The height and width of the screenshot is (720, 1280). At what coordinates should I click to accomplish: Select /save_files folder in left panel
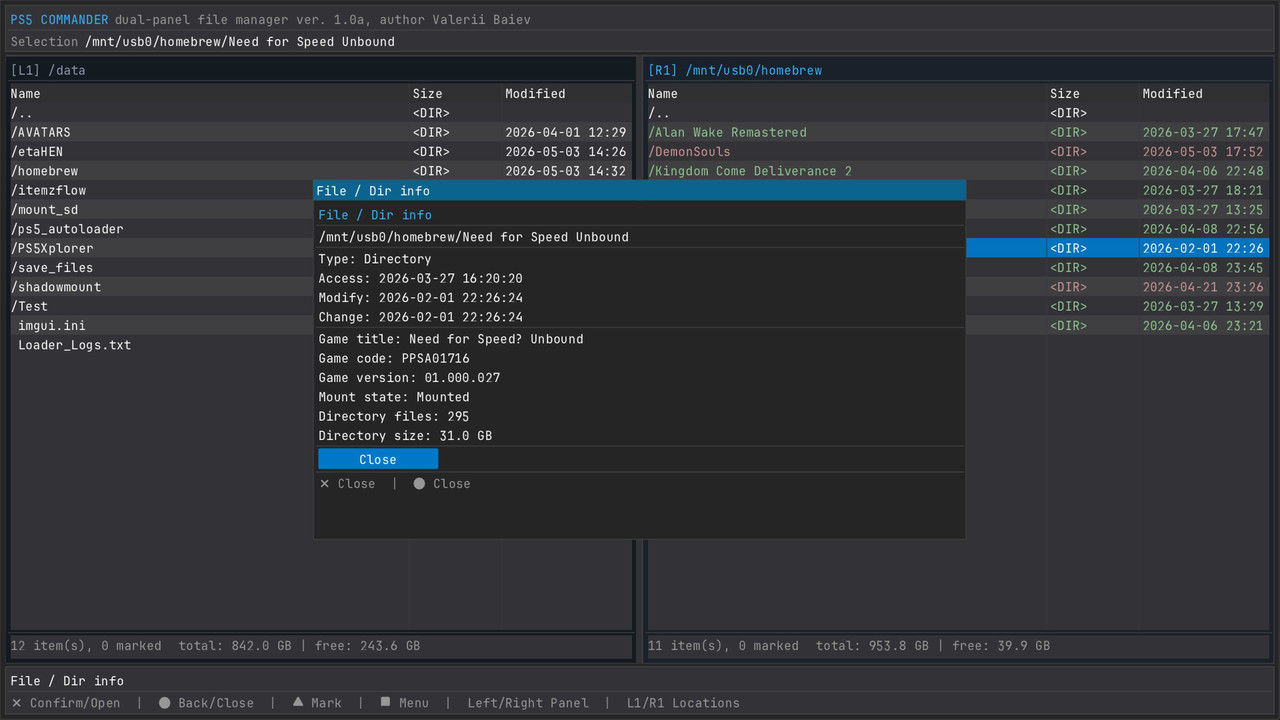(160, 268)
